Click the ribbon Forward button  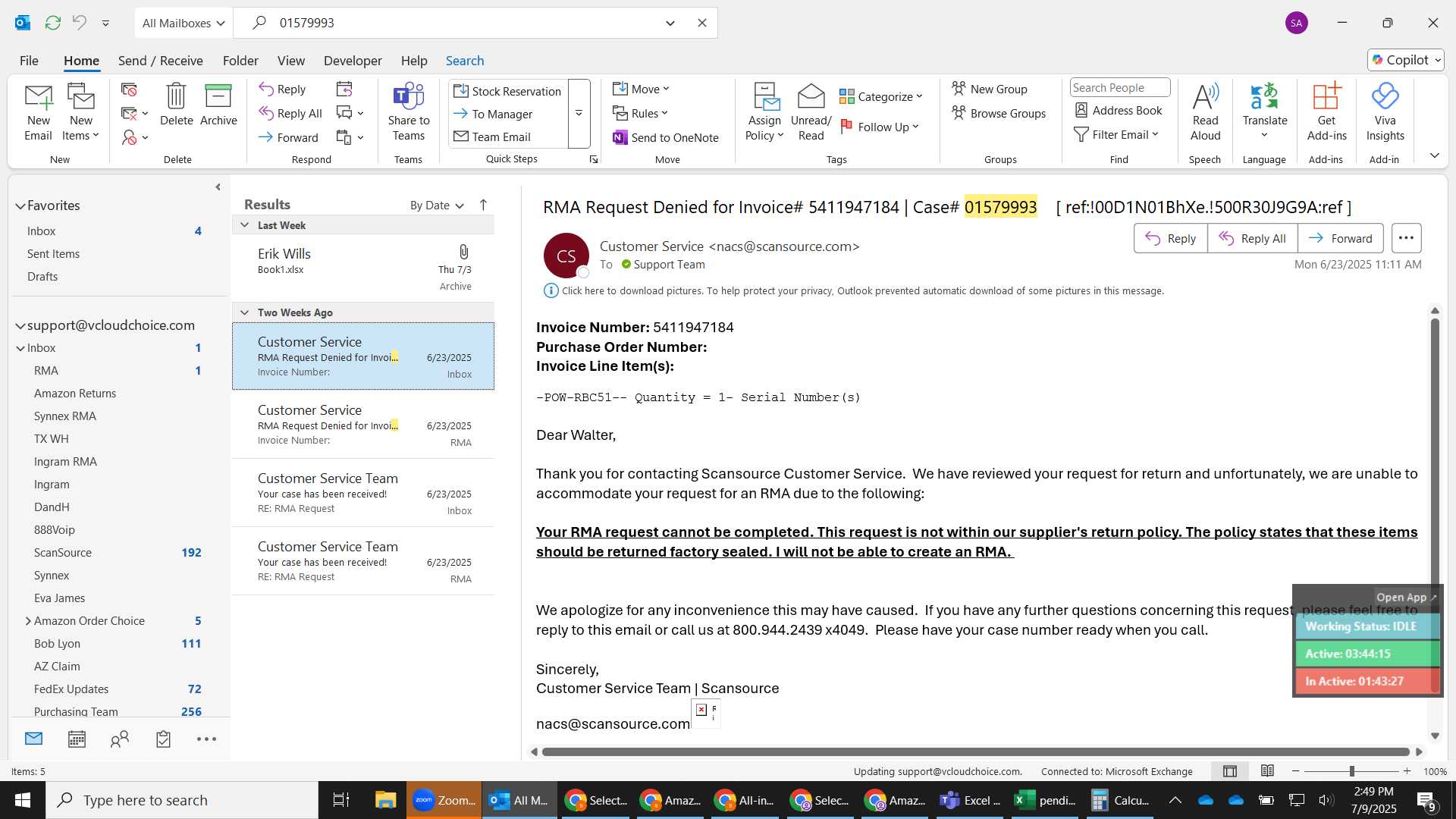point(289,137)
